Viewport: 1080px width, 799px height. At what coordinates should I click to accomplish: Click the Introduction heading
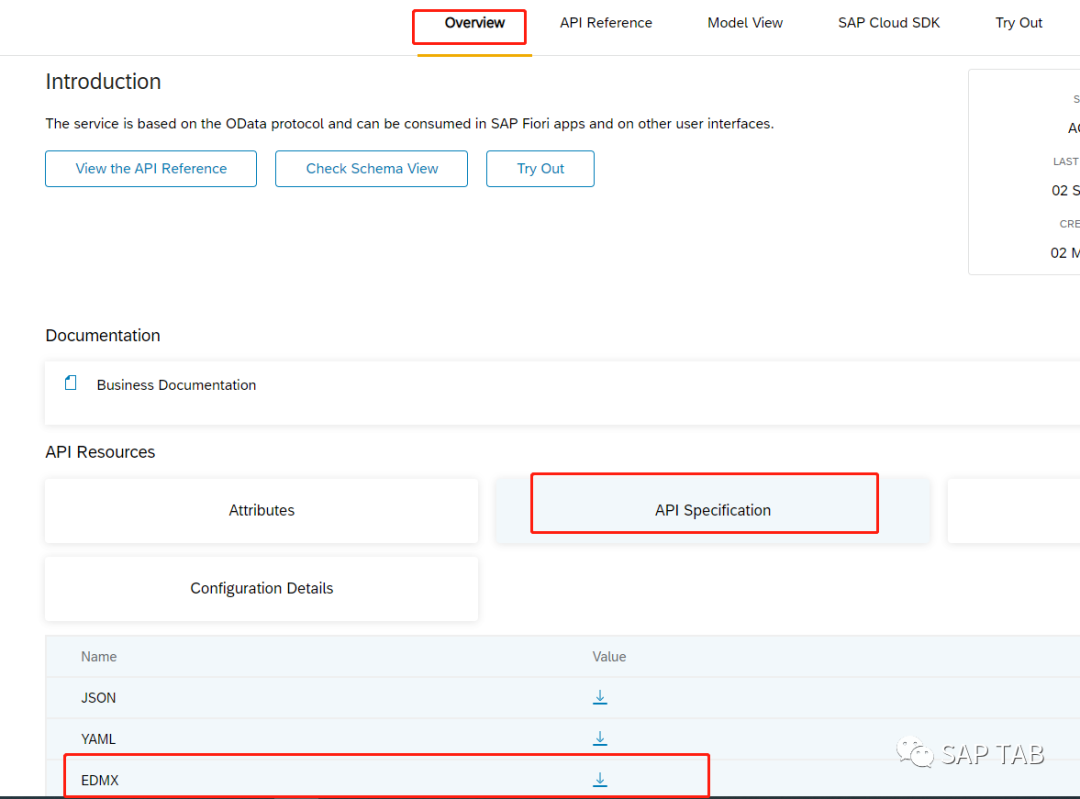click(x=103, y=81)
